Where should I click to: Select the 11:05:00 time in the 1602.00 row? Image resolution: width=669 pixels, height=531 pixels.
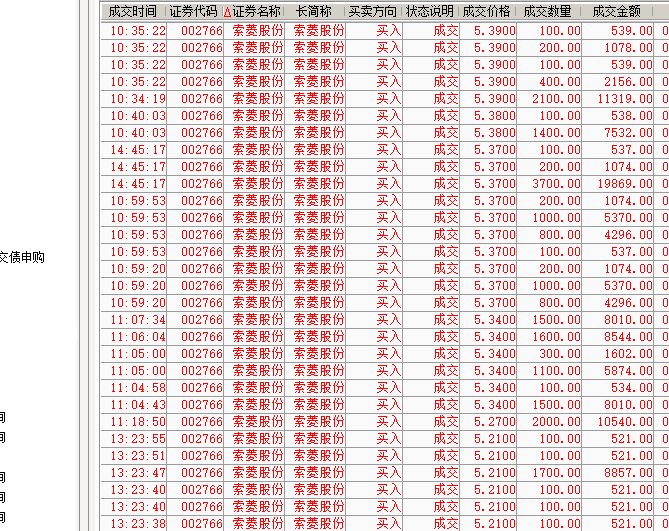(134, 354)
